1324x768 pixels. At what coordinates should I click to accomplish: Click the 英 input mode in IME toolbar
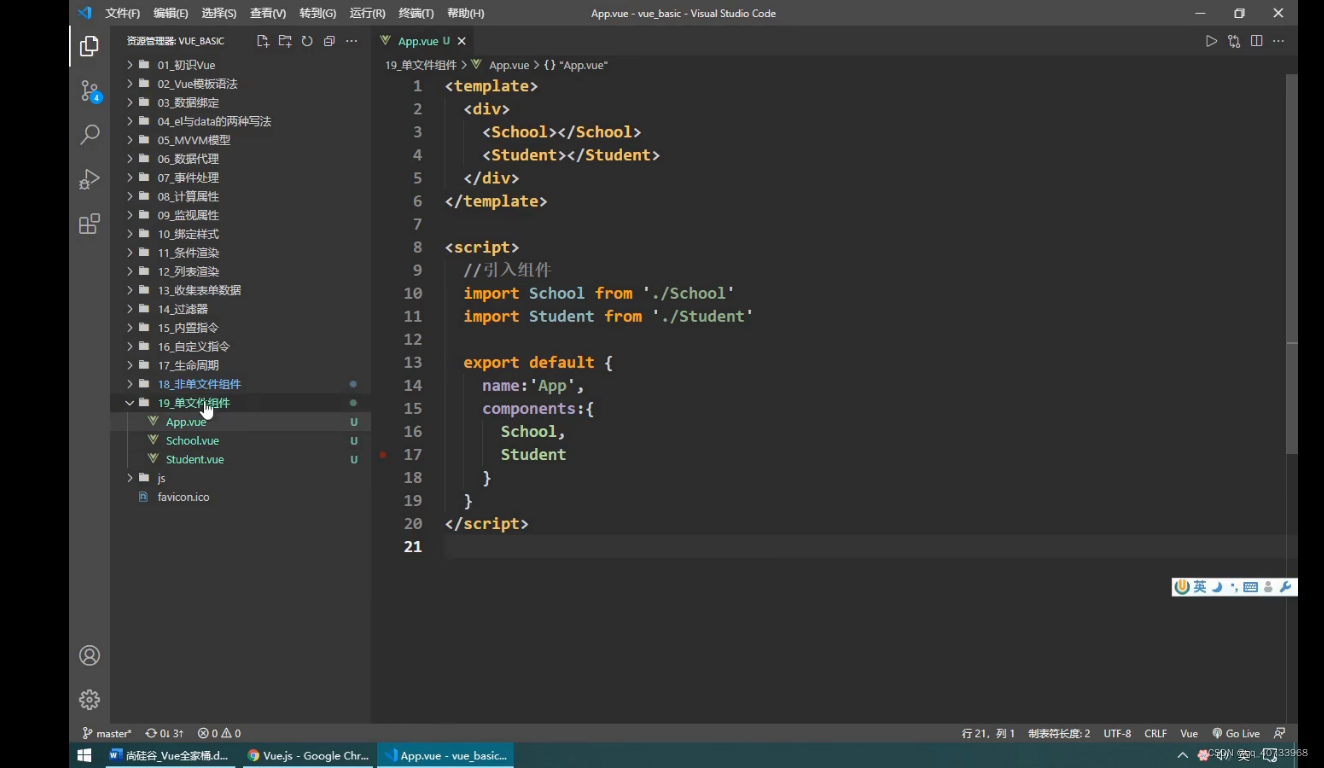click(1200, 587)
